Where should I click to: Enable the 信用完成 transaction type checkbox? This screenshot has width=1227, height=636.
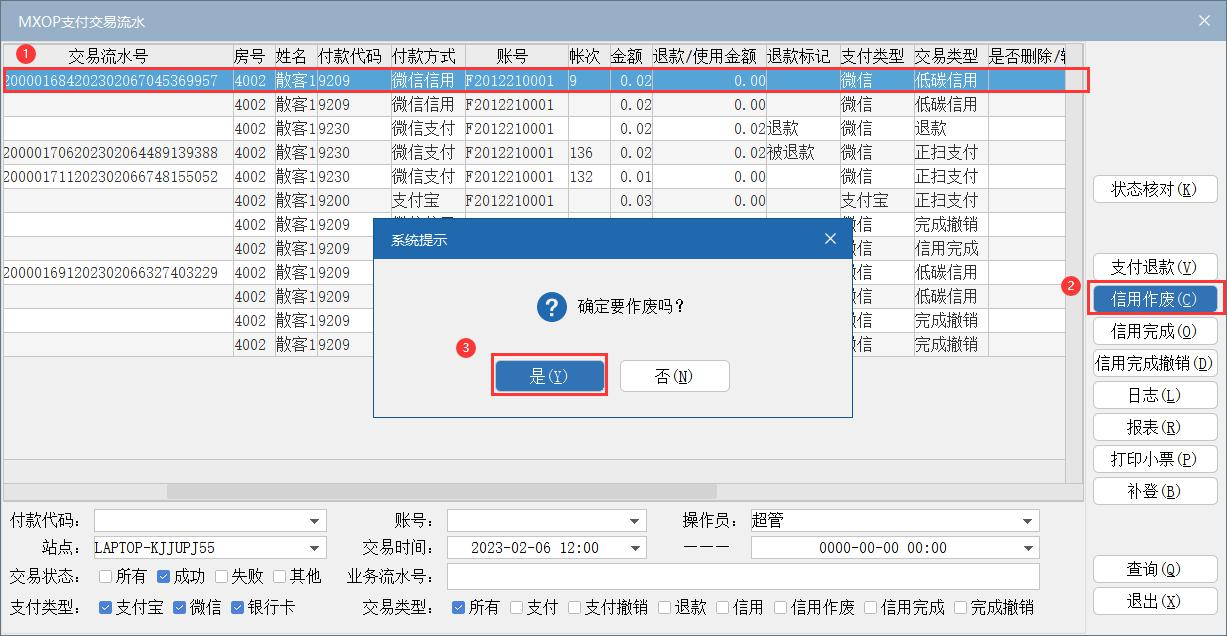(870, 607)
